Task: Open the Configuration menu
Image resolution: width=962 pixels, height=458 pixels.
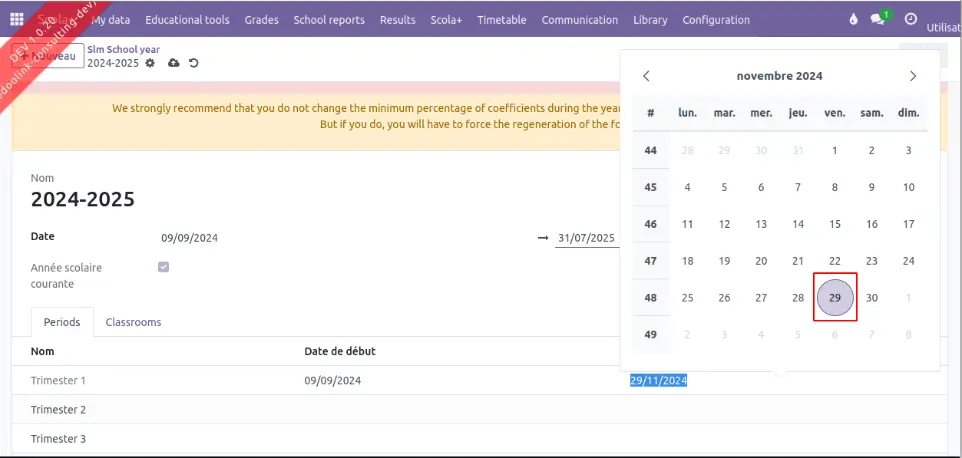Action: point(715,20)
